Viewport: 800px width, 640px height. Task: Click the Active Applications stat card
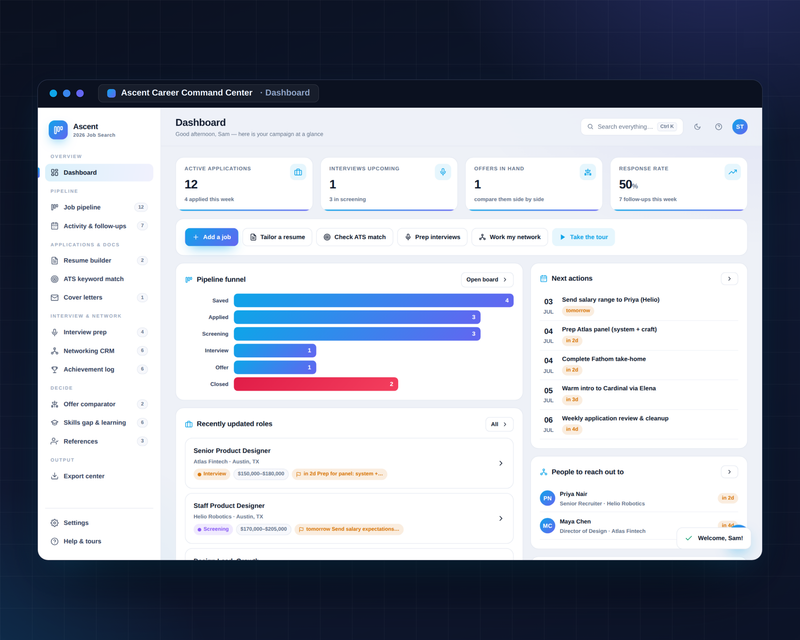(x=244, y=184)
